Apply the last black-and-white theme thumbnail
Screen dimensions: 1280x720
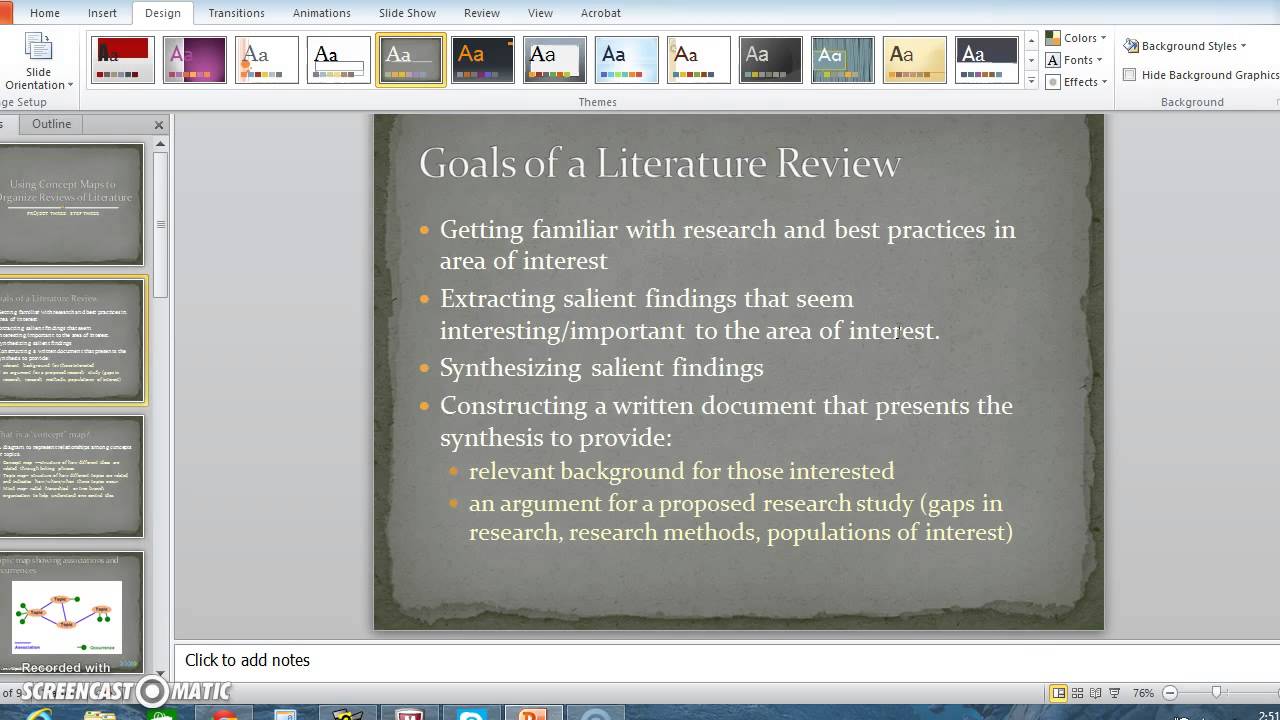pos(987,60)
